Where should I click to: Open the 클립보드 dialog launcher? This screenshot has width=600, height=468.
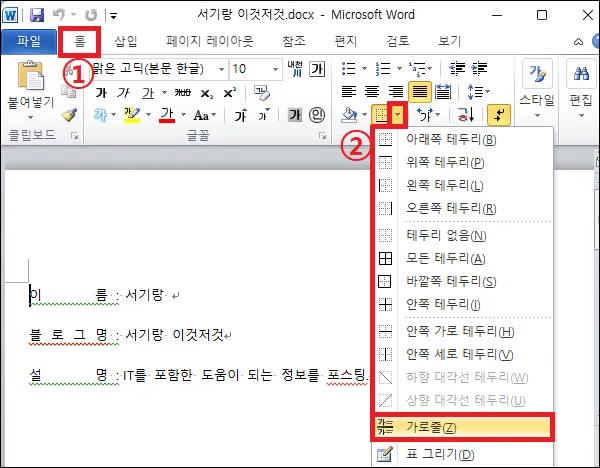(x=75, y=135)
